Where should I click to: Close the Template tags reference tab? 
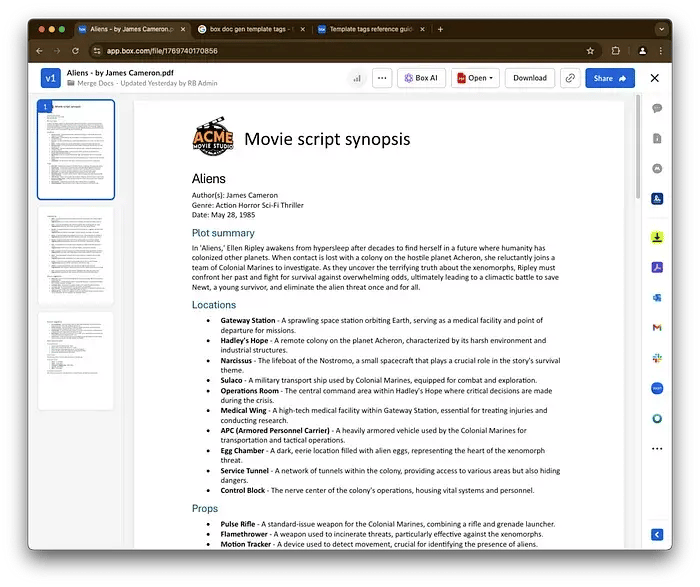click(x=422, y=29)
